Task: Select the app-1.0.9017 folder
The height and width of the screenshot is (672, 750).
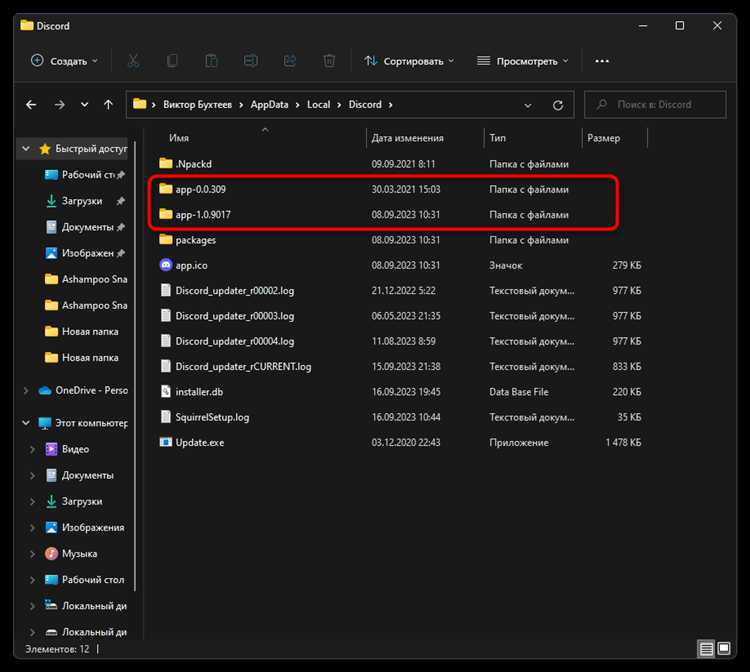Action: coord(195,215)
